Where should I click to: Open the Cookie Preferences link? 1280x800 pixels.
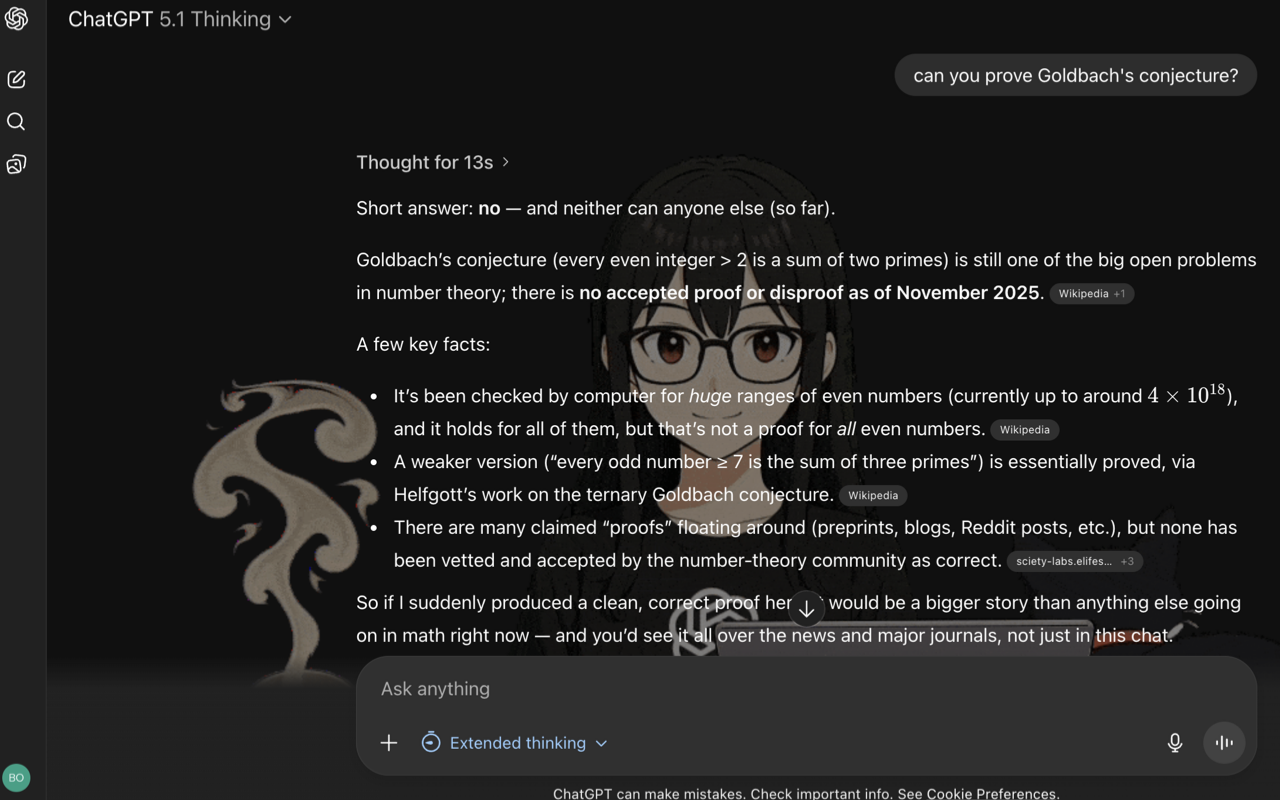point(991,793)
